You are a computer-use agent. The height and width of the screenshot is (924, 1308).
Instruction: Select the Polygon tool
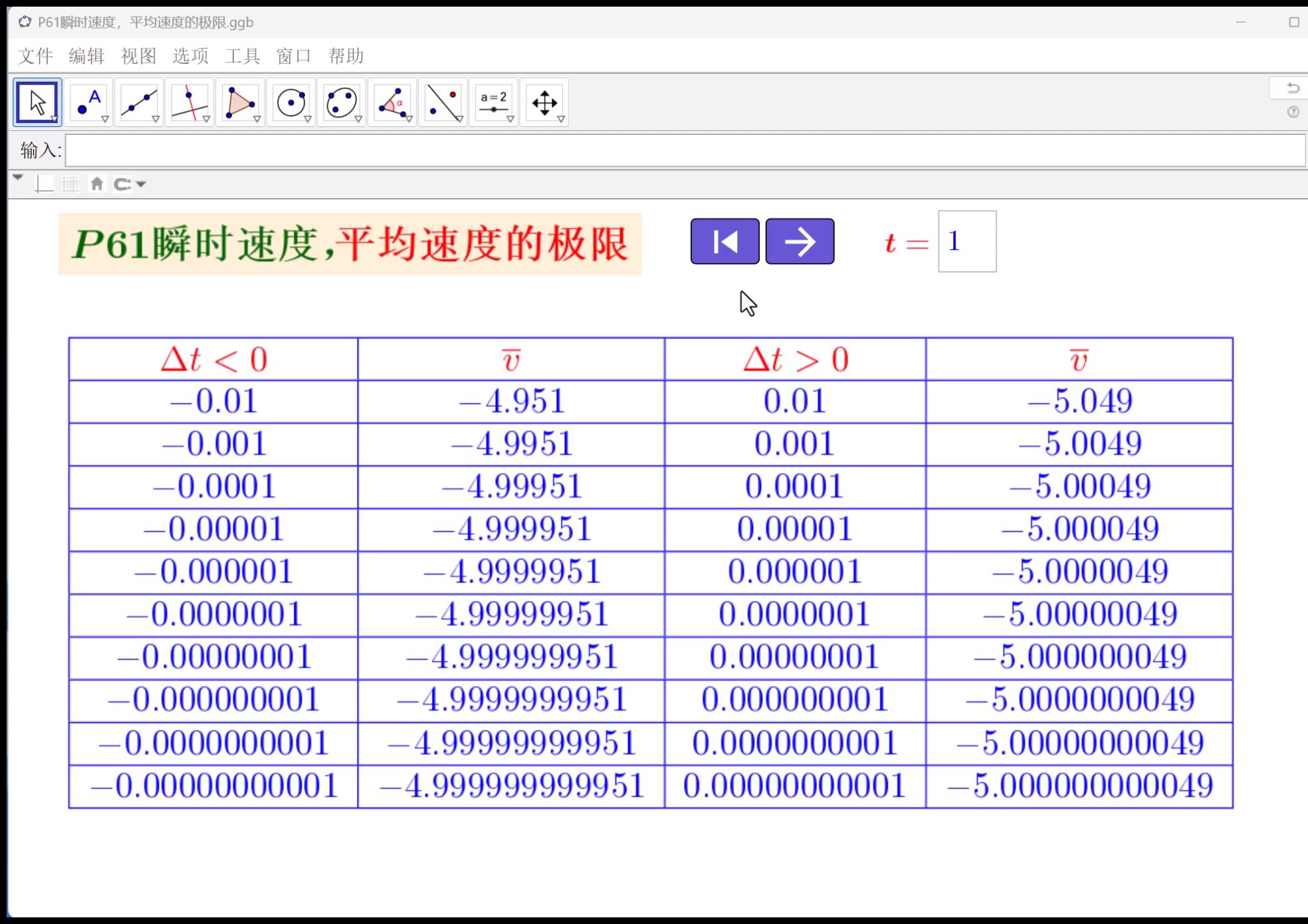click(x=240, y=102)
